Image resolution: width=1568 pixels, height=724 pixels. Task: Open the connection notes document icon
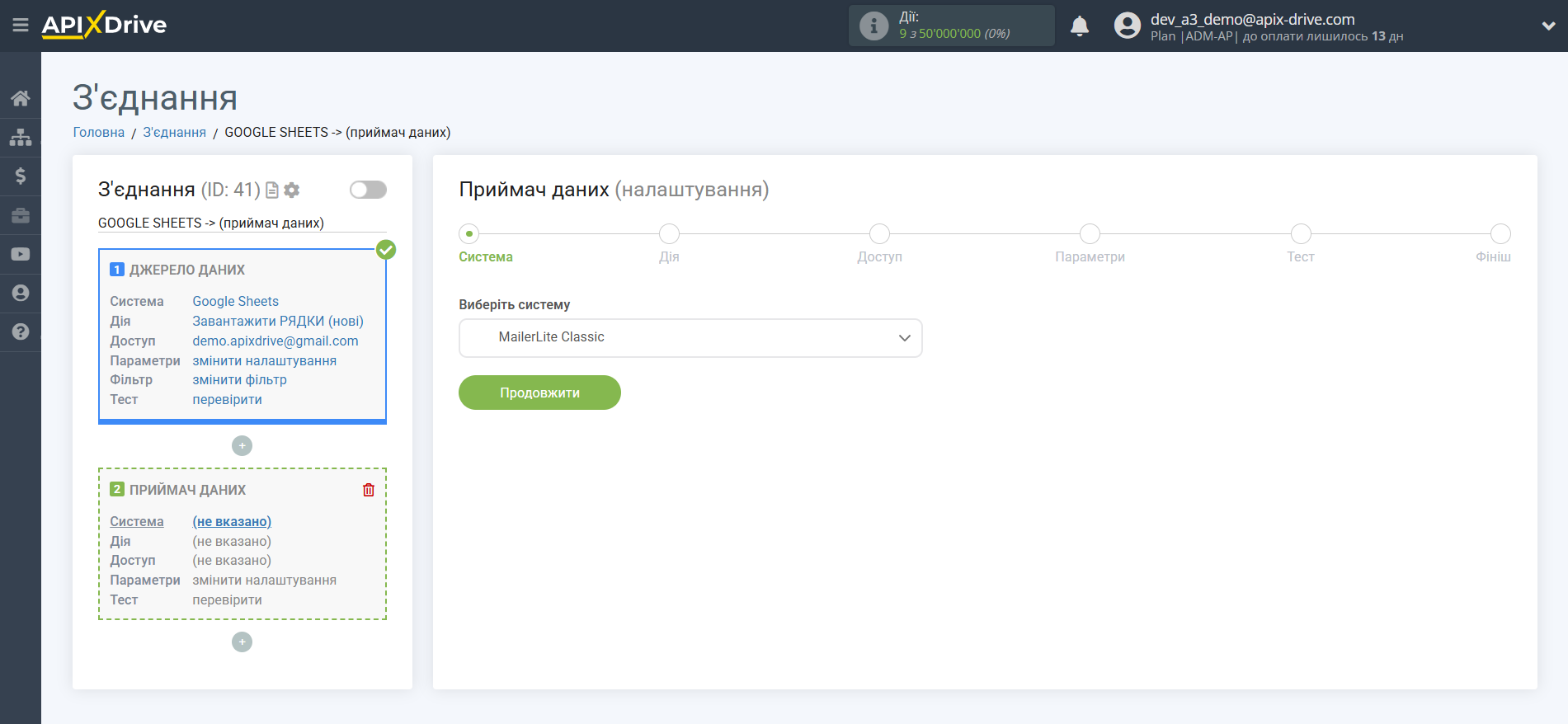click(271, 190)
